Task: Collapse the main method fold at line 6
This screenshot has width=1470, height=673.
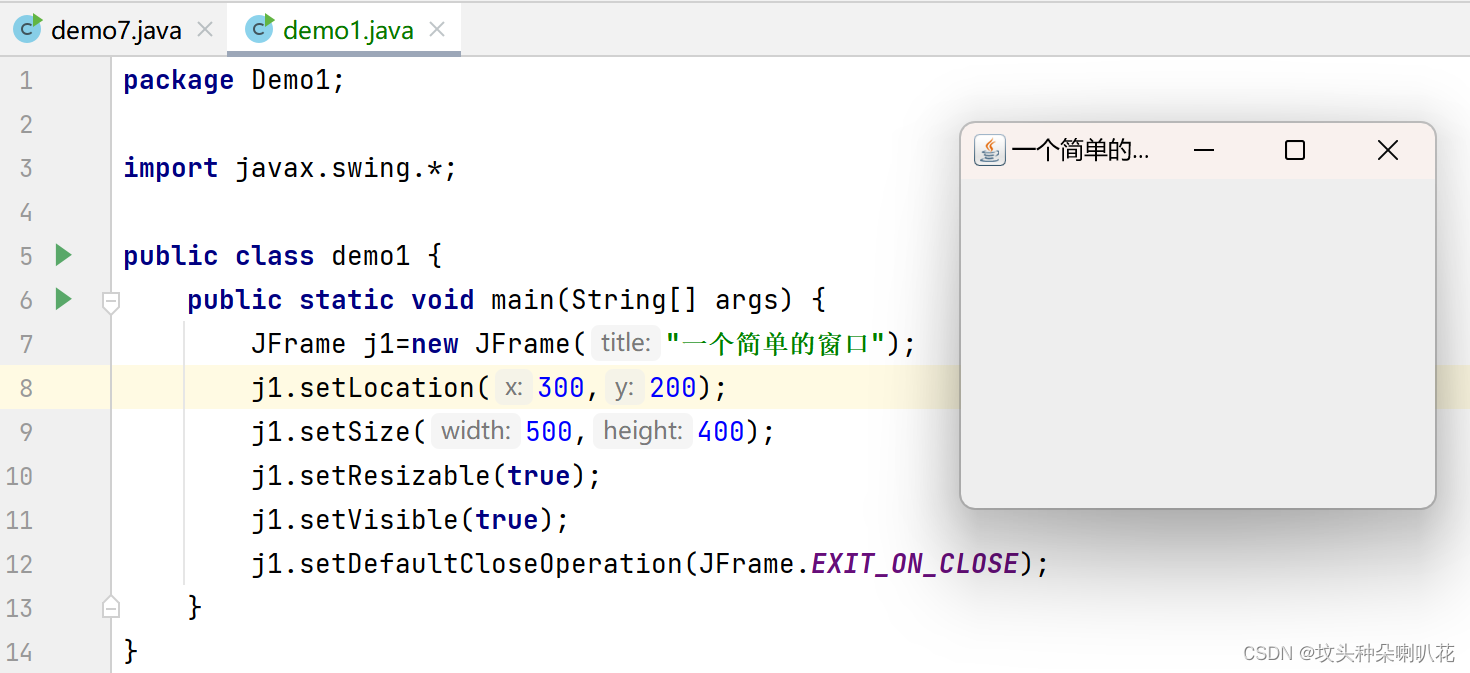Action: coord(111,301)
